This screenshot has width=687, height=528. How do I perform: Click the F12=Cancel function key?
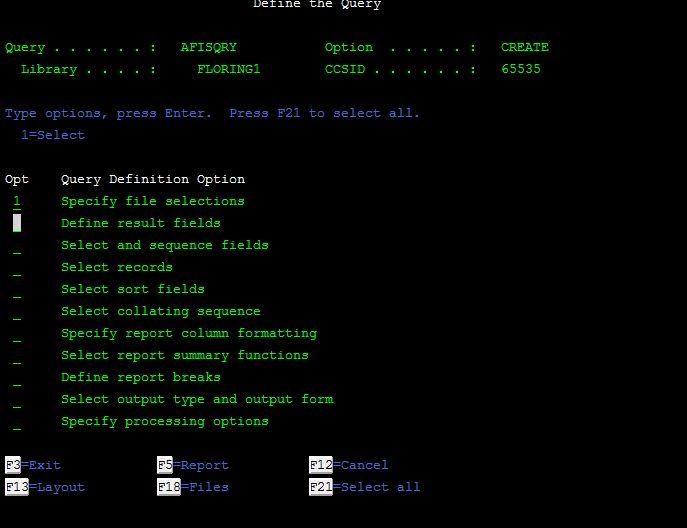[x=348, y=465]
